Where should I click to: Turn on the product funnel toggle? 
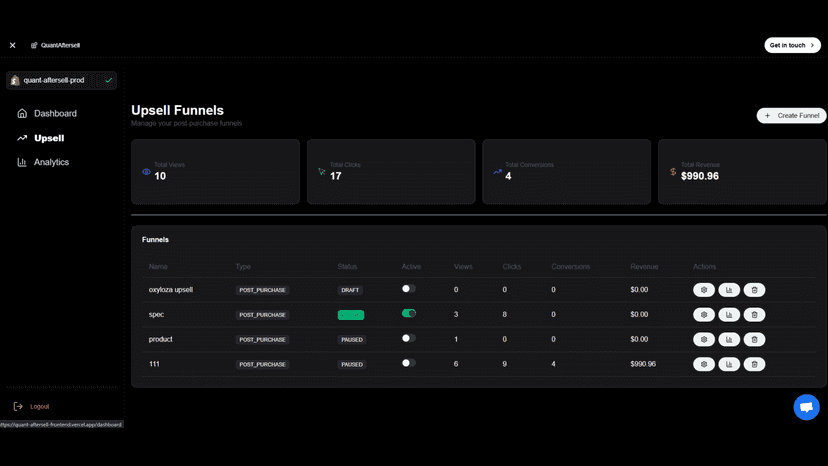[409, 339]
